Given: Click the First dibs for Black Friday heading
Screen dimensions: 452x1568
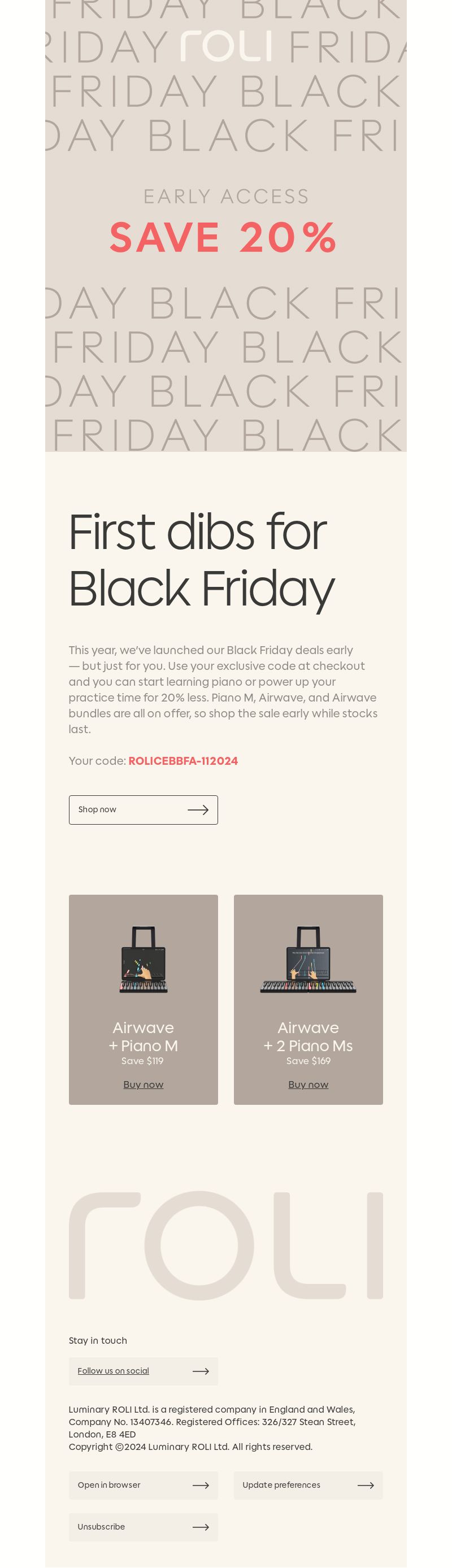Looking at the screenshot, I should click(201, 560).
